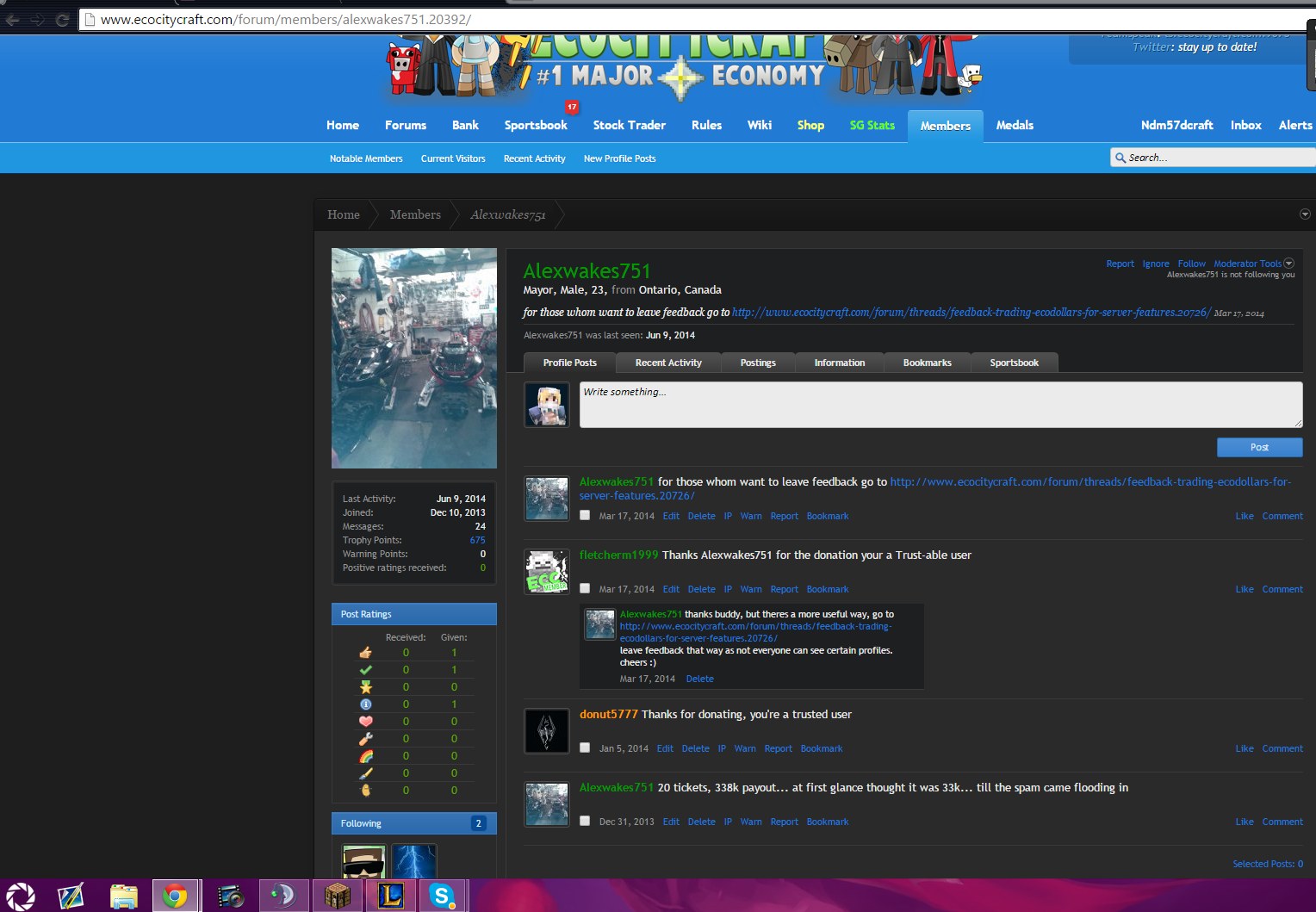Open the Profile Posts tab
The image size is (1316, 912).
569,363
